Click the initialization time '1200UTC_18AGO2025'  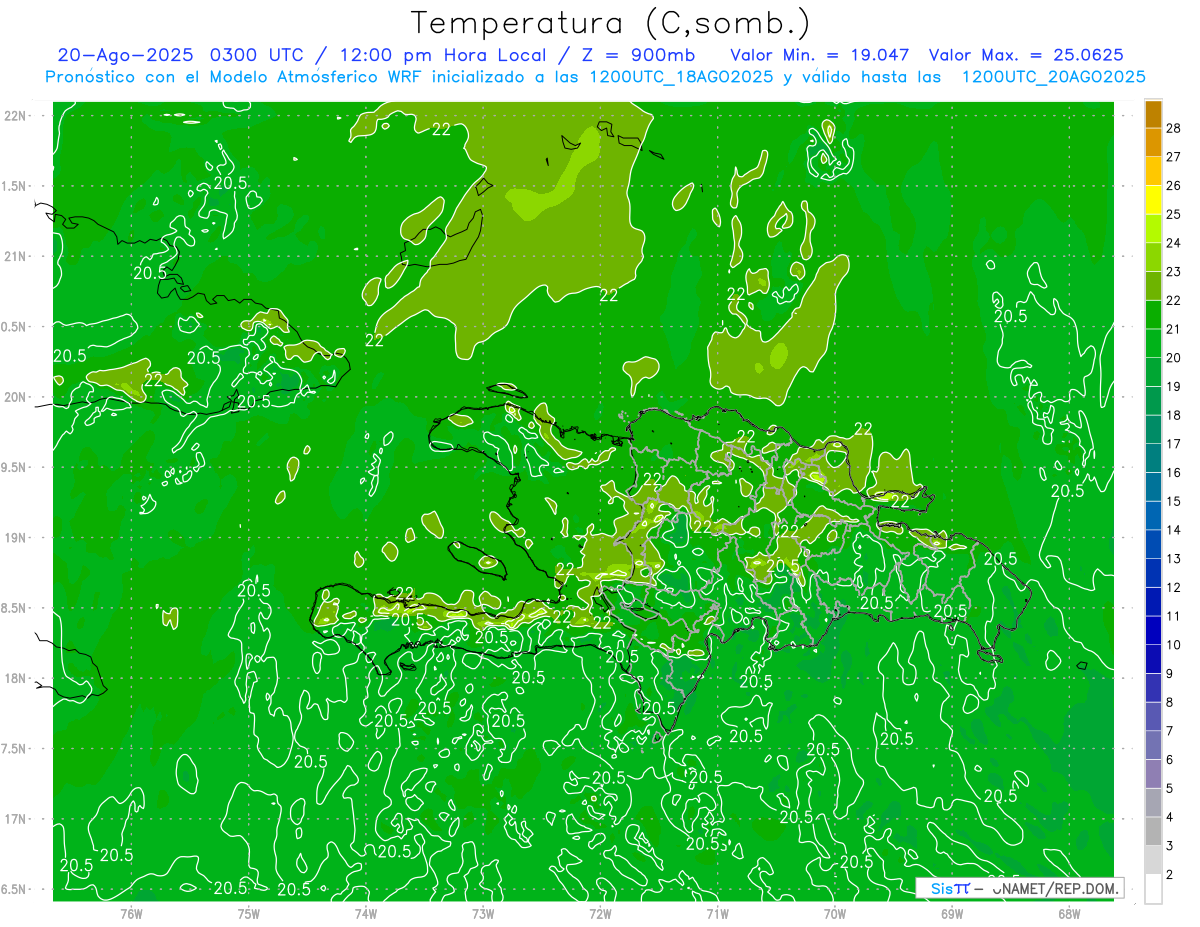(x=682, y=77)
